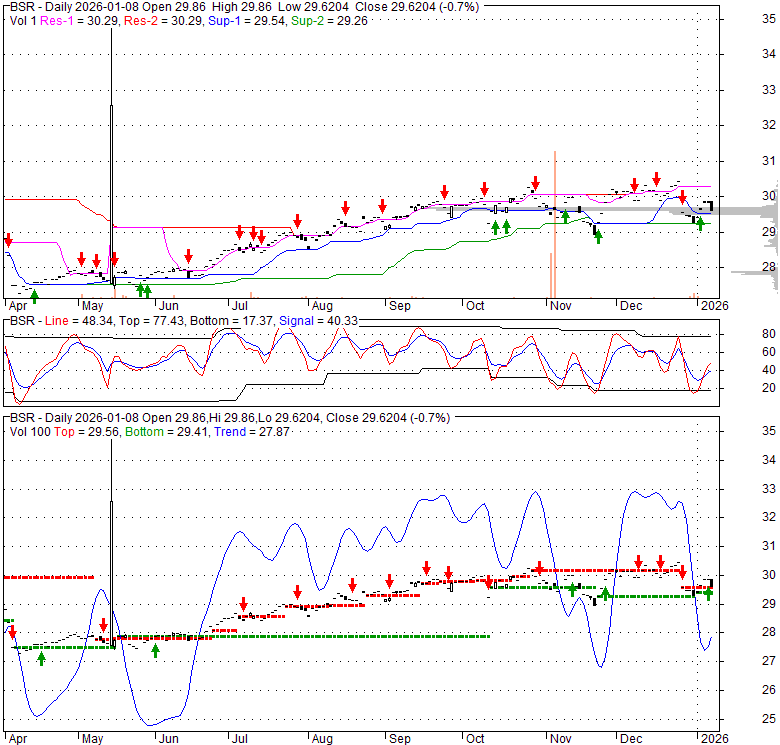Screen dimensions: 780x745
Task: Select the Sep label on top chart axis
Action: point(400,306)
